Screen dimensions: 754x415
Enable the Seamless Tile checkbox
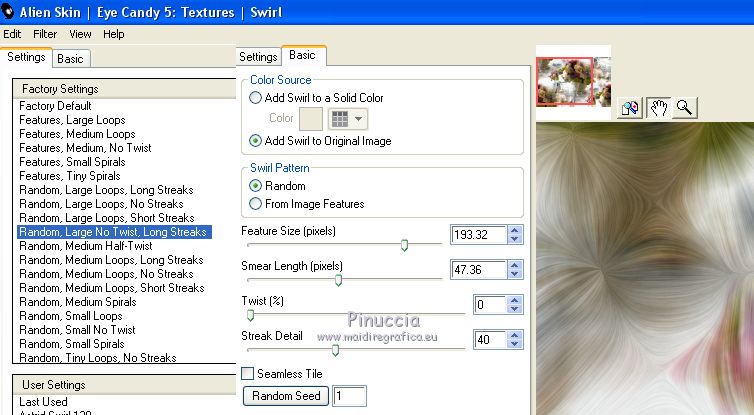click(x=248, y=374)
